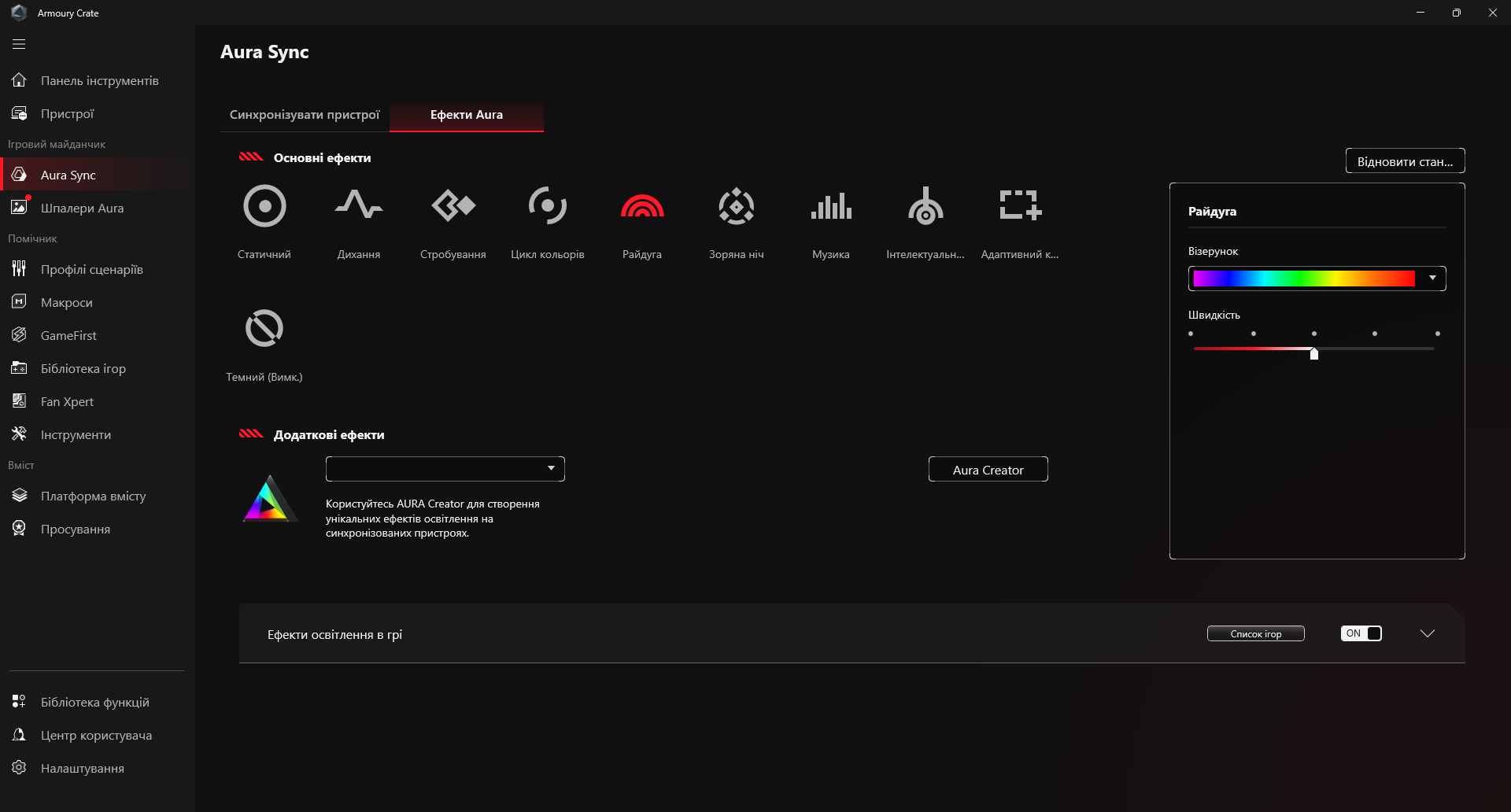Go to Aura Sync menu label

(68, 175)
